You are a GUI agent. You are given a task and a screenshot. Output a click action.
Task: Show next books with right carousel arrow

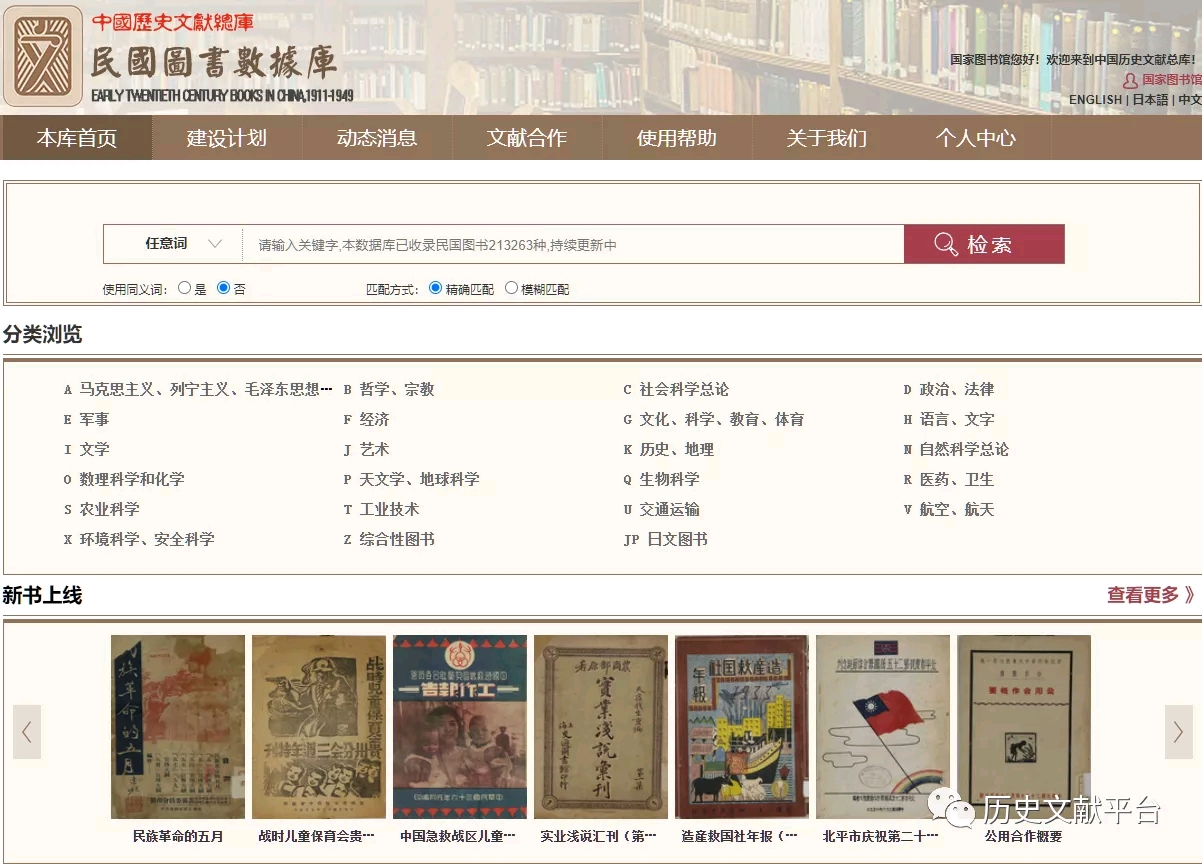point(1179,732)
